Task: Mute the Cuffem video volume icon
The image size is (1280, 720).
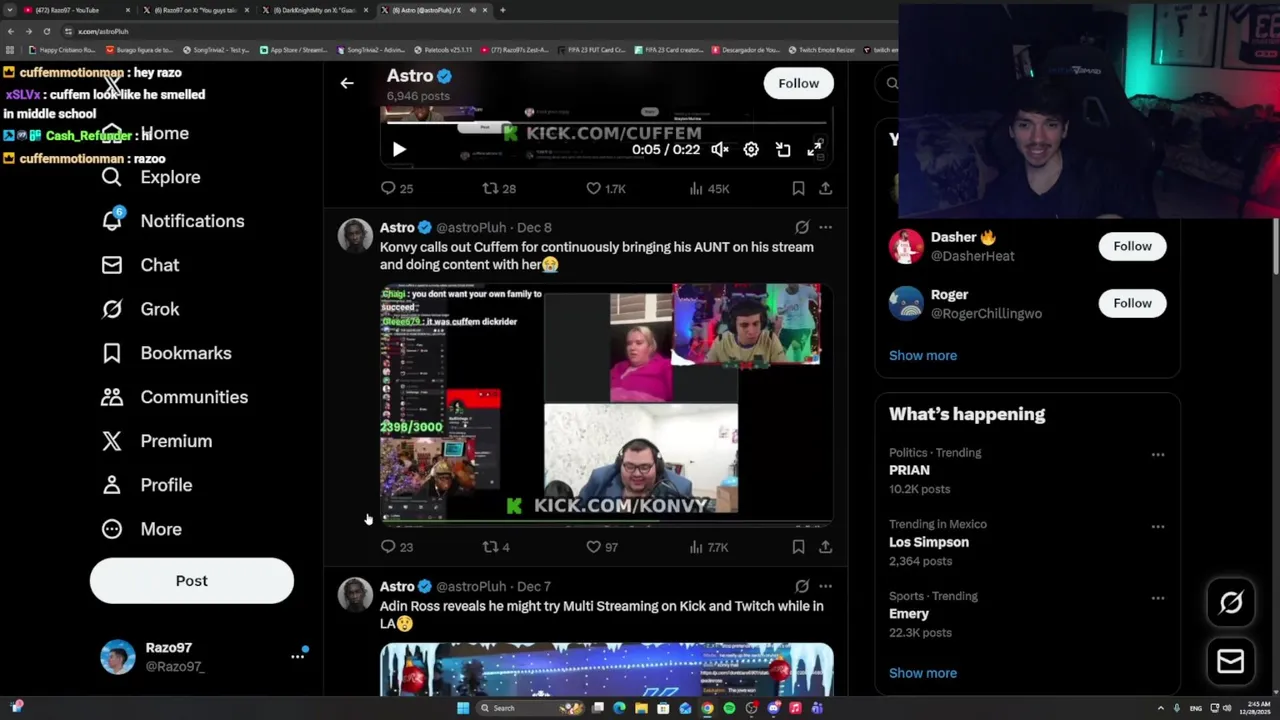Action: click(720, 150)
